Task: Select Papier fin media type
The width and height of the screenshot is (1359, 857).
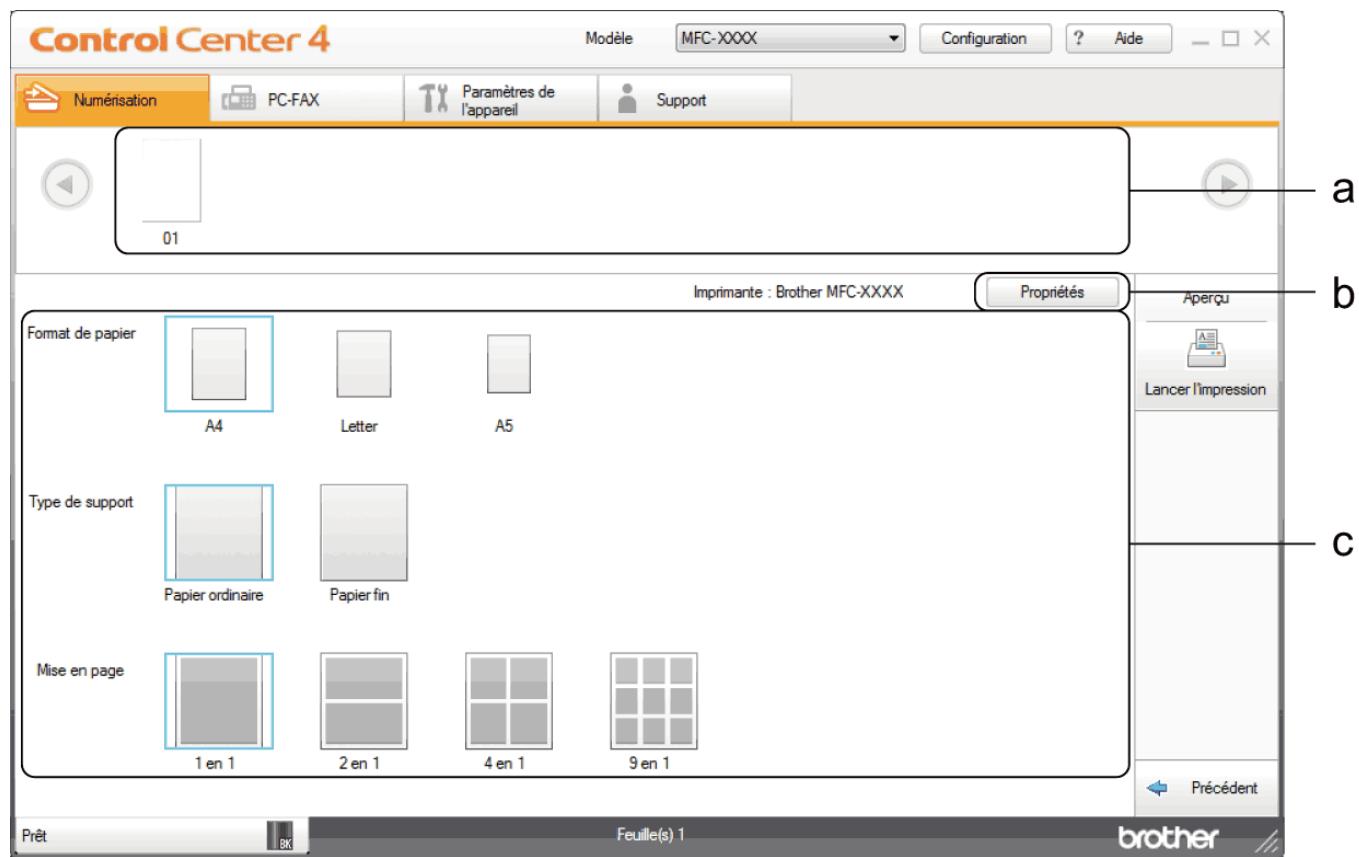Action: tap(363, 532)
